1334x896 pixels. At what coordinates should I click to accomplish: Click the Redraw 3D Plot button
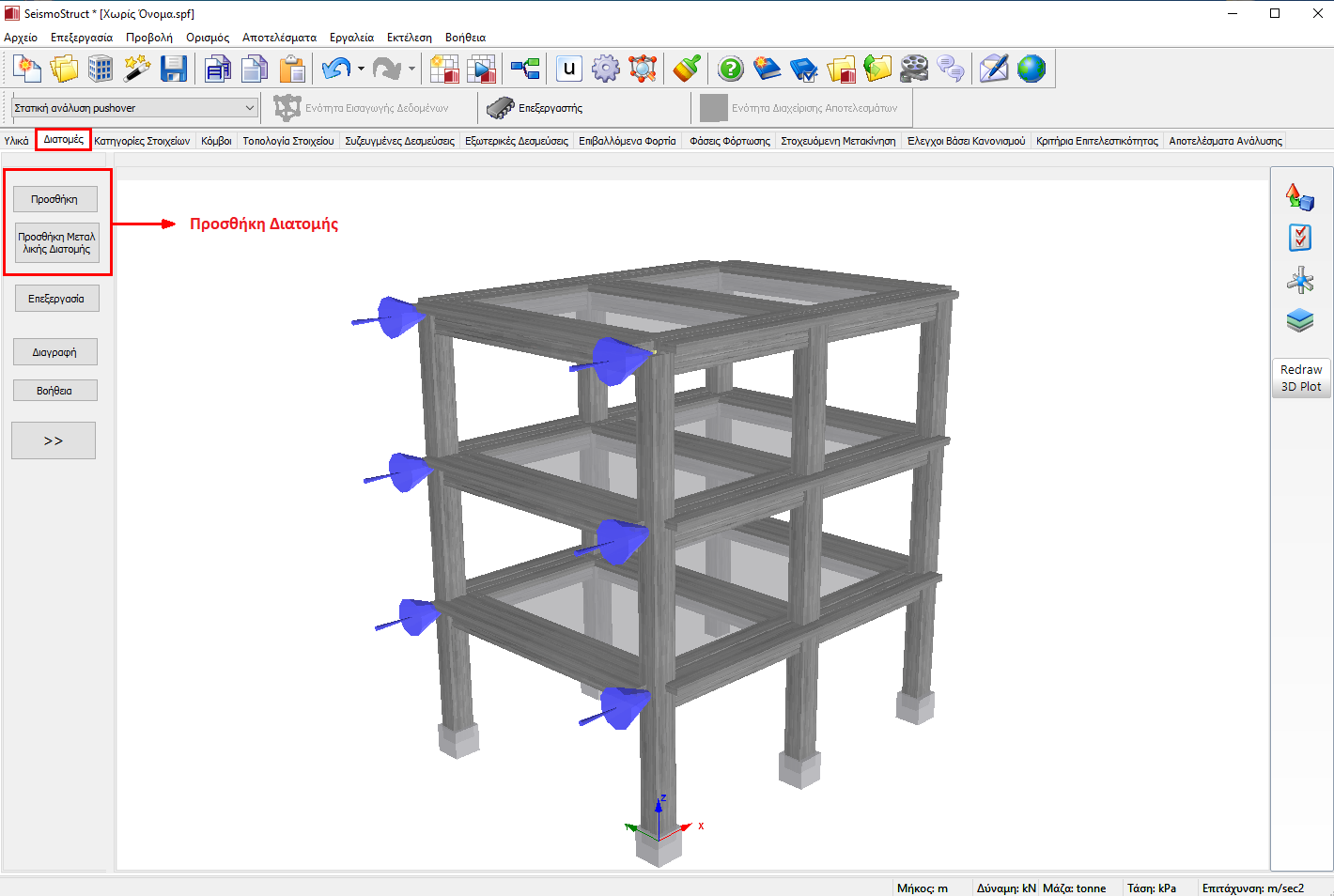(x=1300, y=378)
